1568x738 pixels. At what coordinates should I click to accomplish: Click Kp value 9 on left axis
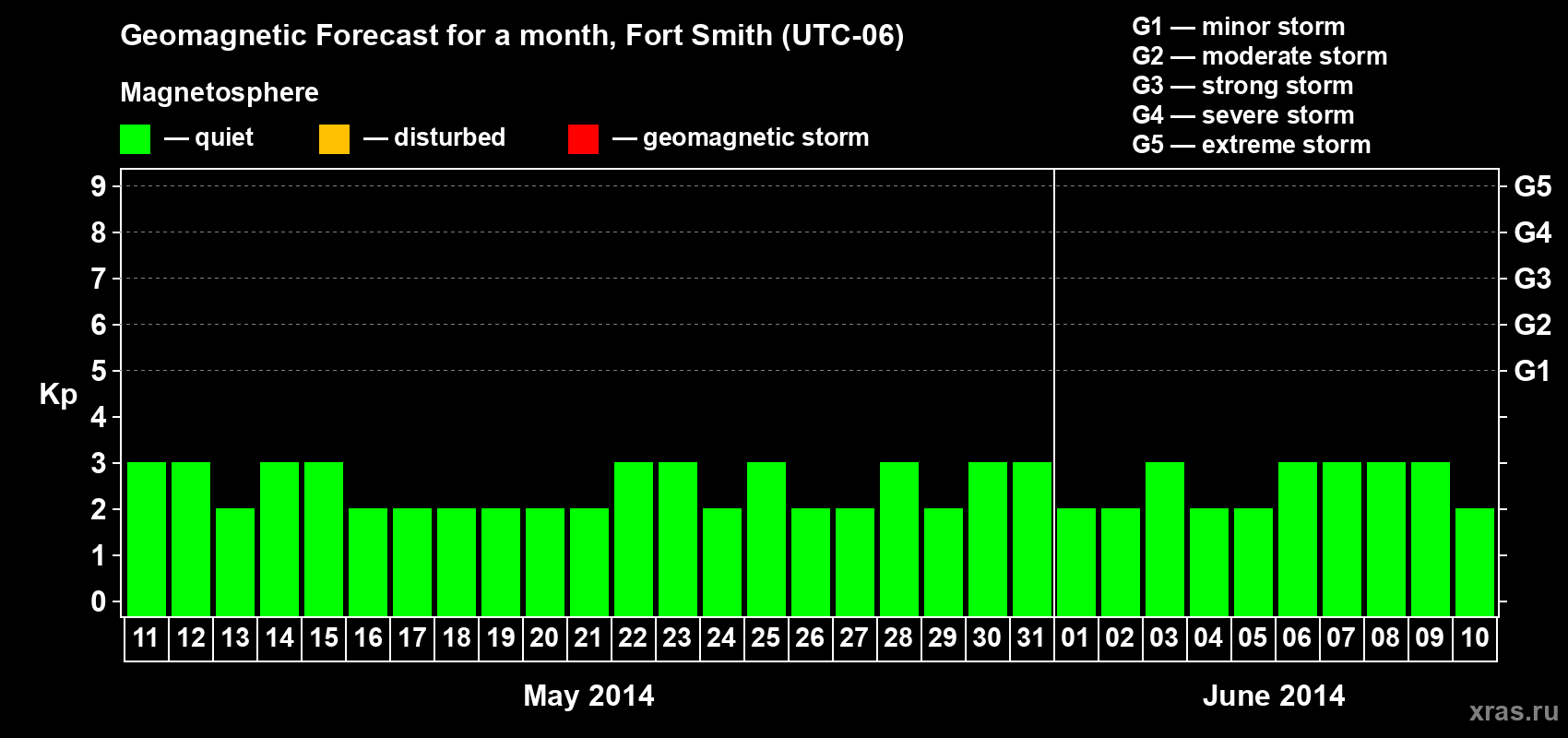tap(99, 186)
